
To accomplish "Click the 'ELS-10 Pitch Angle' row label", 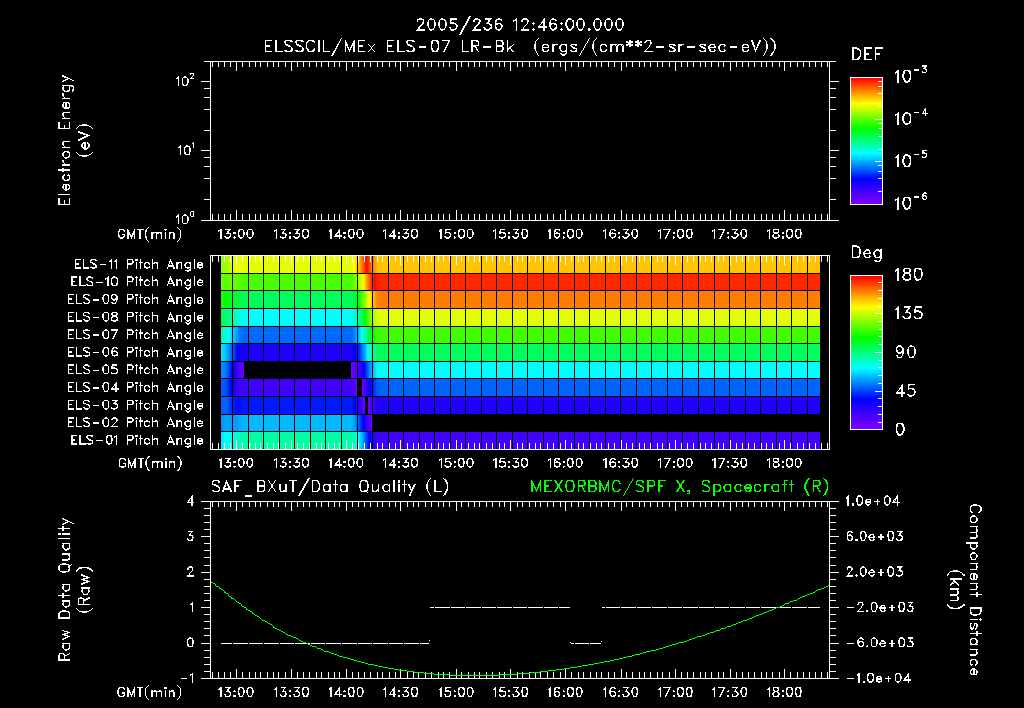I will coord(137,282).
